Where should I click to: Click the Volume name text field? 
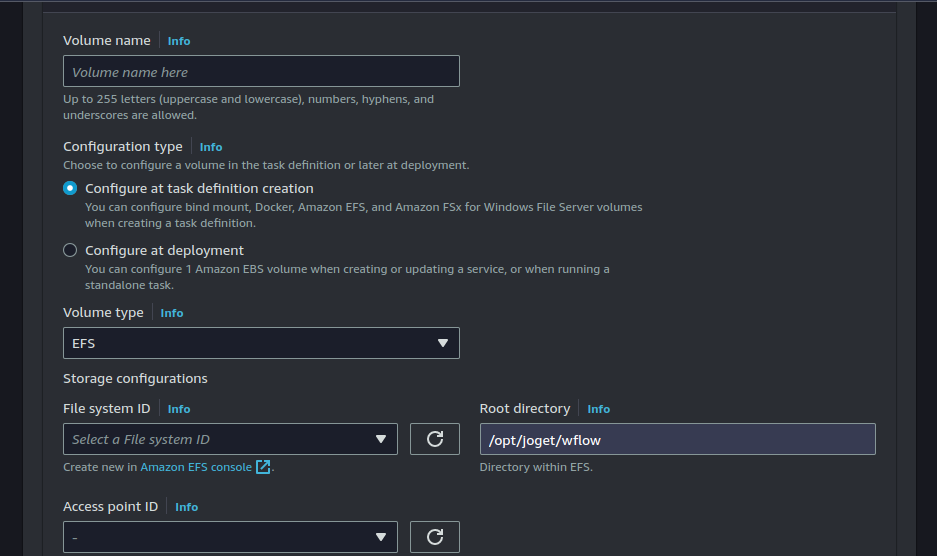pyautogui.click(x=261, y=71)
